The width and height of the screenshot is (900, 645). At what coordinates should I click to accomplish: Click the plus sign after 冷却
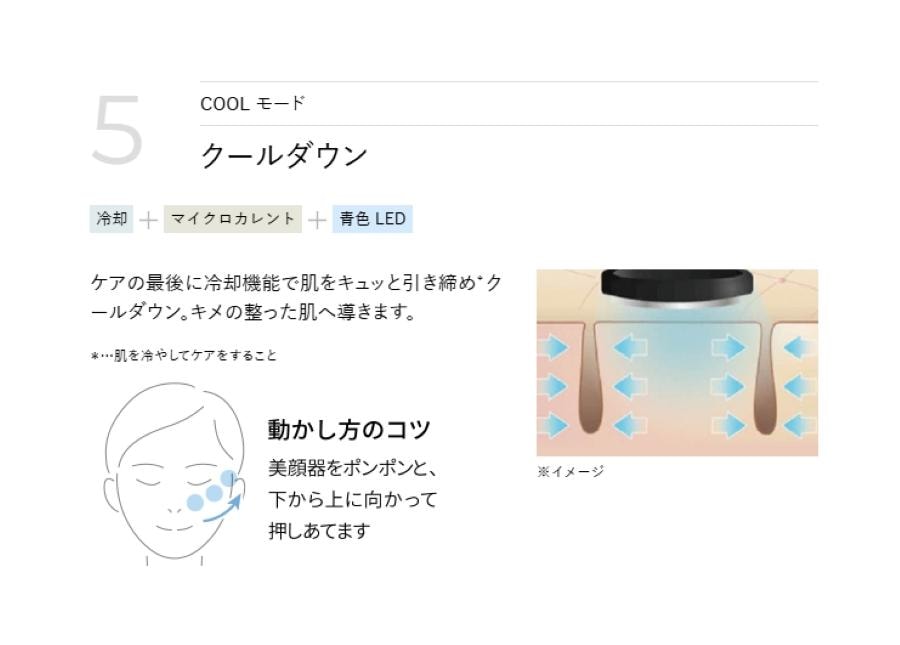coord(149,220)
